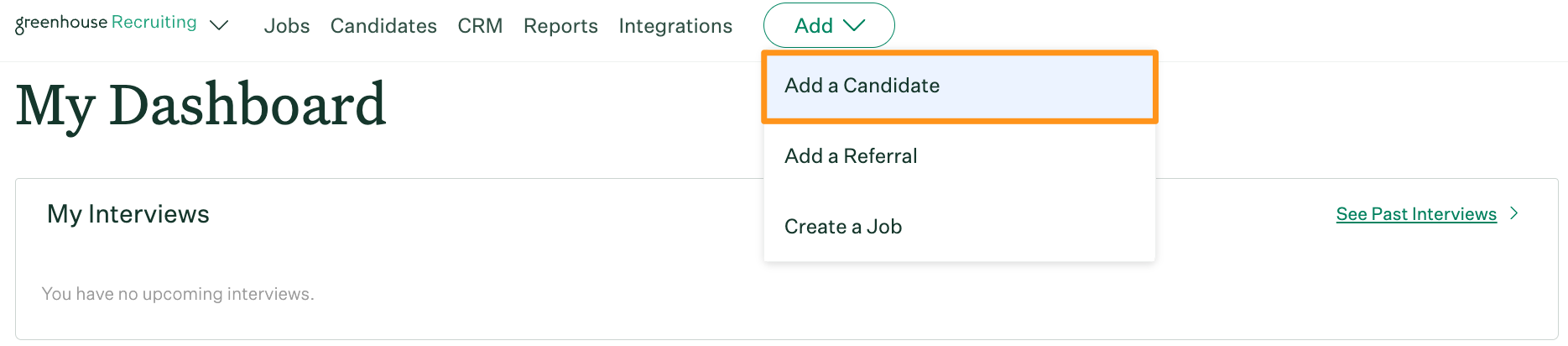Click the green Recruiting product label
1568x346 pixels.
click(154, 23)
